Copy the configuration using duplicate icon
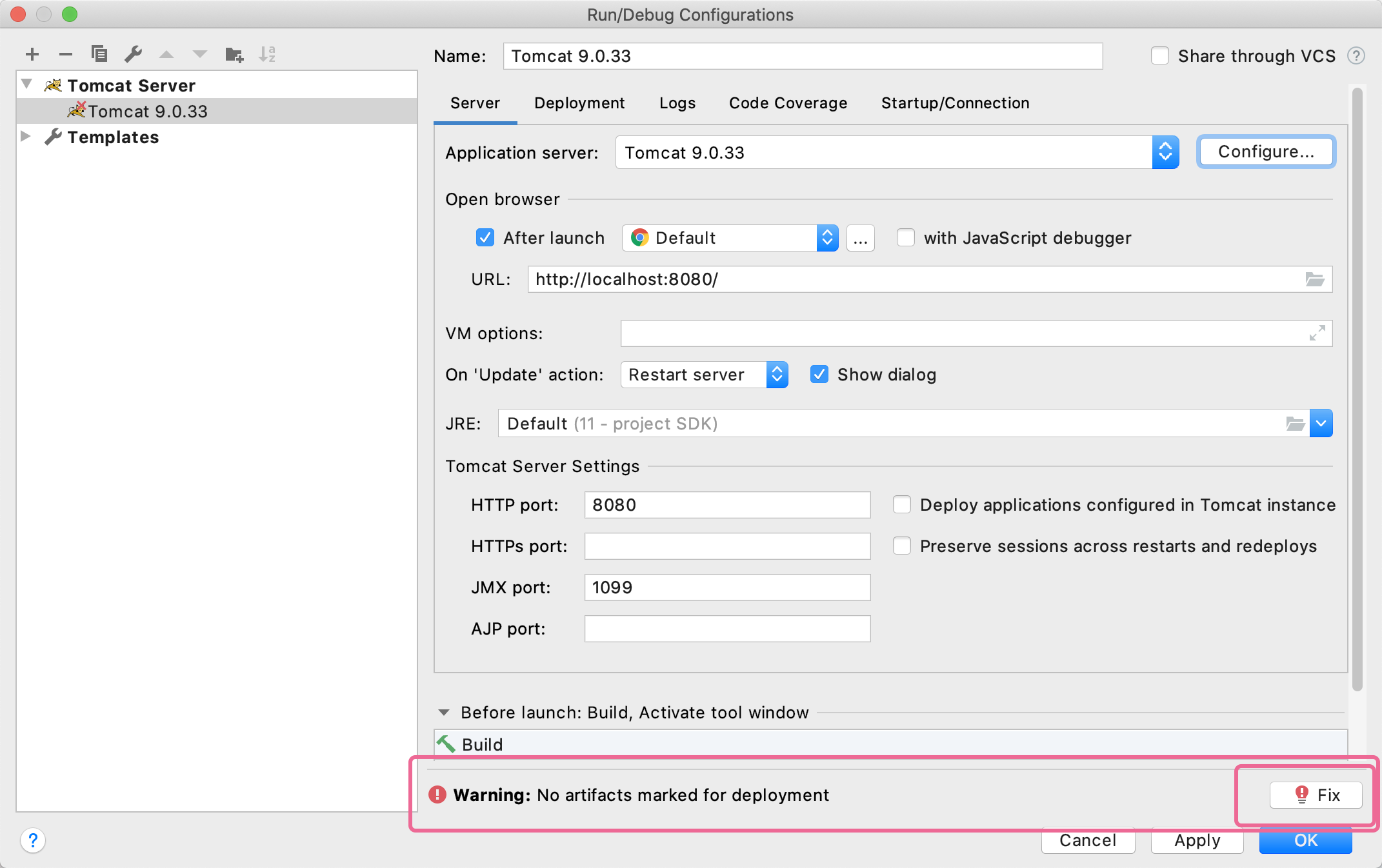The width and height of the screenshot is (1382, 868). (x=99, y=54)
